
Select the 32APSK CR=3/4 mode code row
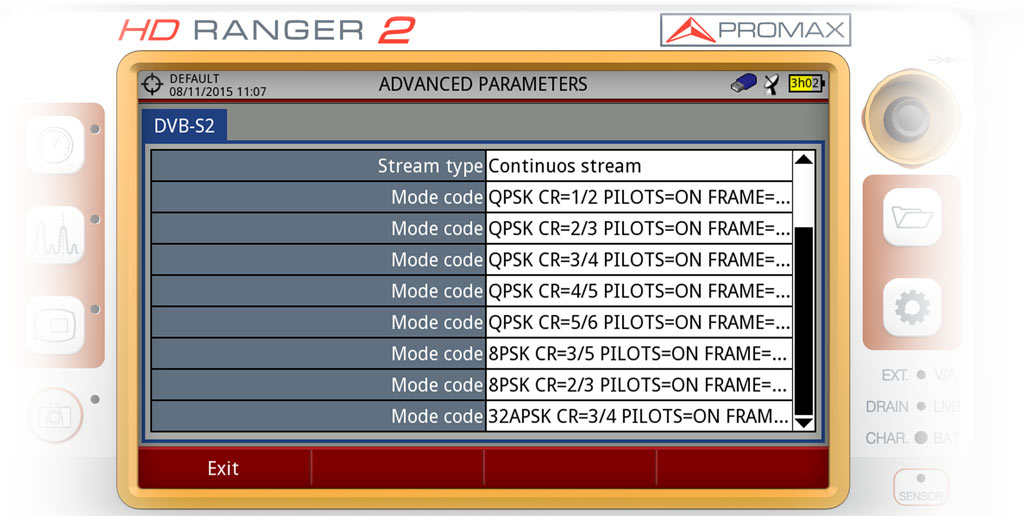pyautogui.click(x=471, y=416)
